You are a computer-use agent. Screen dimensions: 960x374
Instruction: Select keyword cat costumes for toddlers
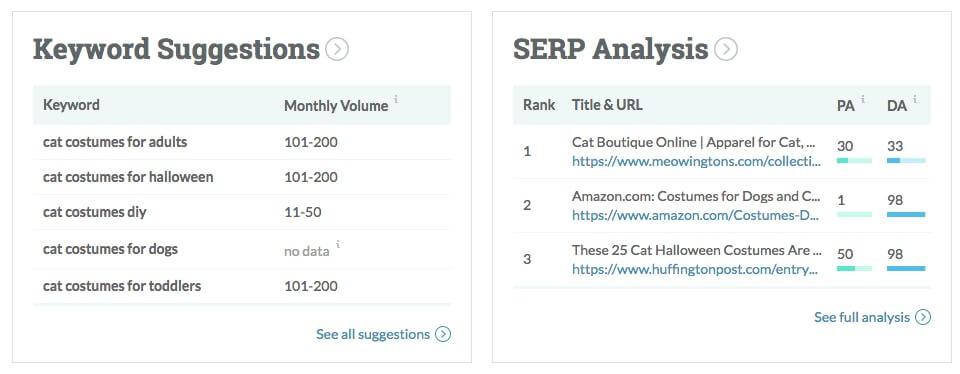pos(122,286)
